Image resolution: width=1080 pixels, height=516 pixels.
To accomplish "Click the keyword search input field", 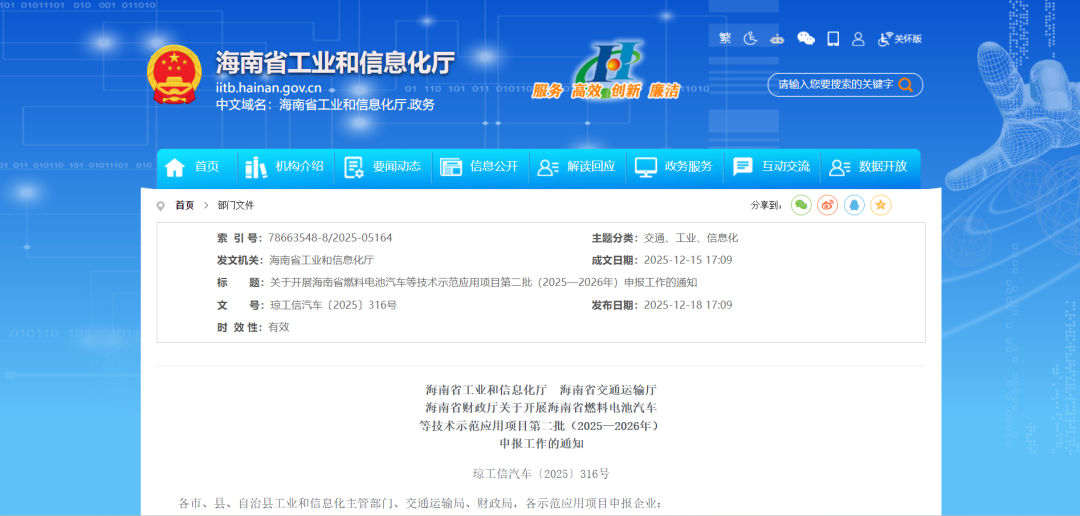I will [835, 85].
